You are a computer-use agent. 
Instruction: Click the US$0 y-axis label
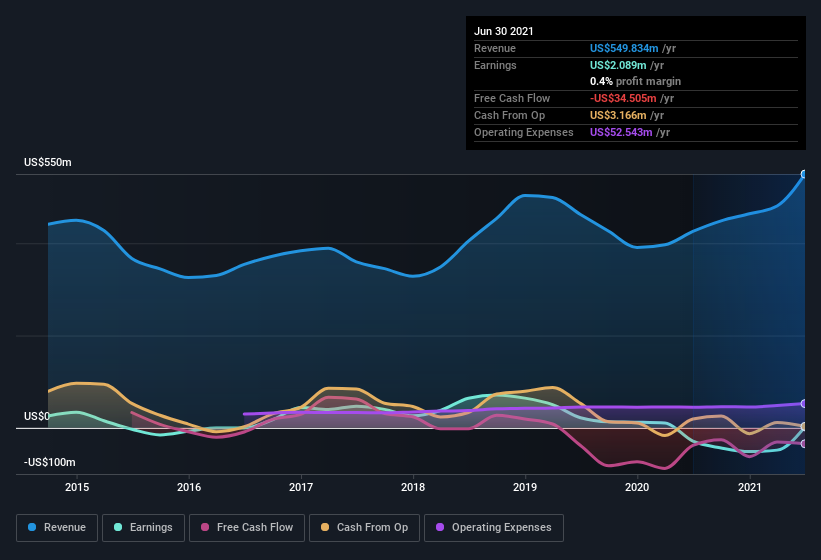[x=37, y=416]
